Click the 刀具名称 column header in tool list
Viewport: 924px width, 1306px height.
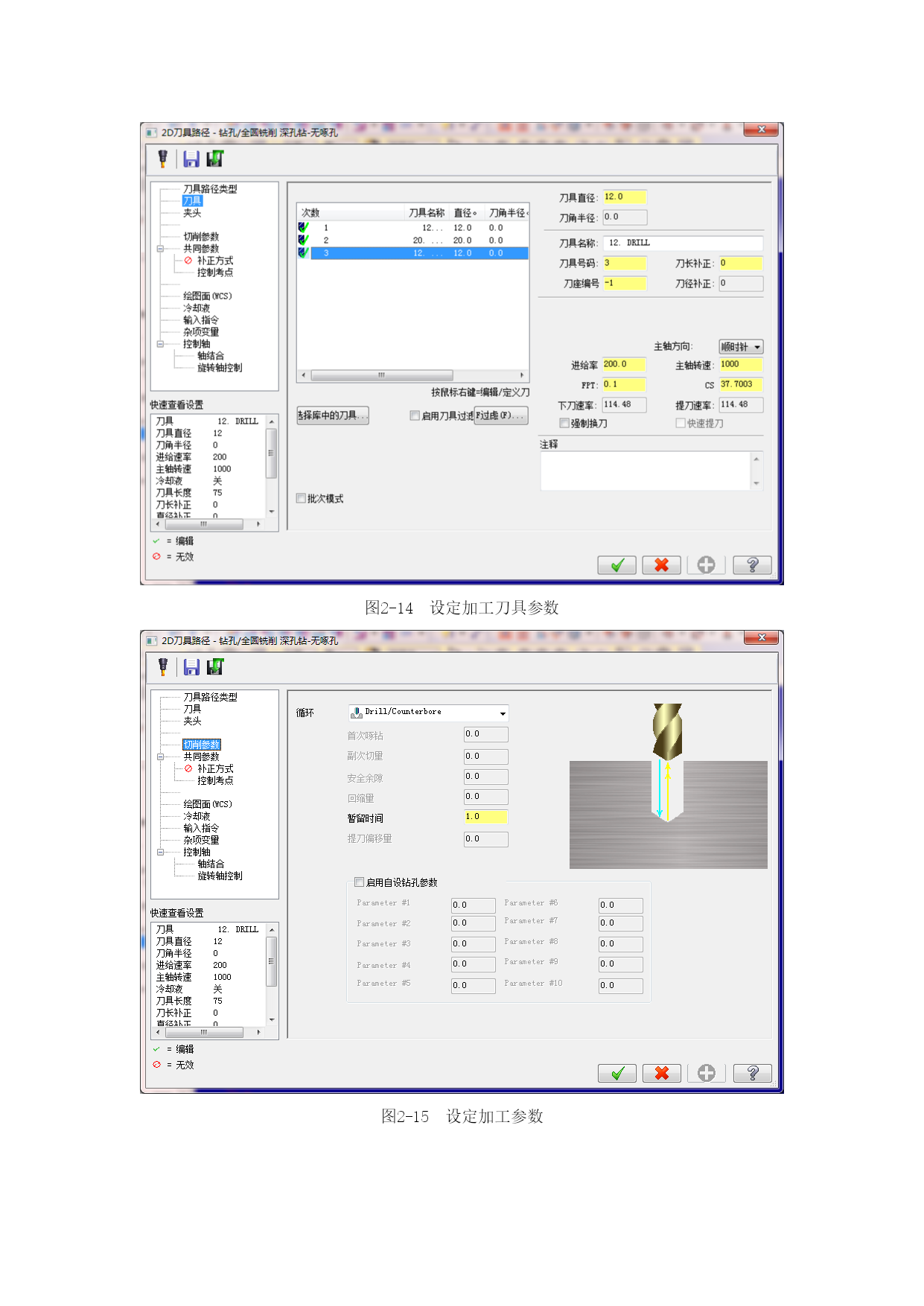tap(427, 213)
